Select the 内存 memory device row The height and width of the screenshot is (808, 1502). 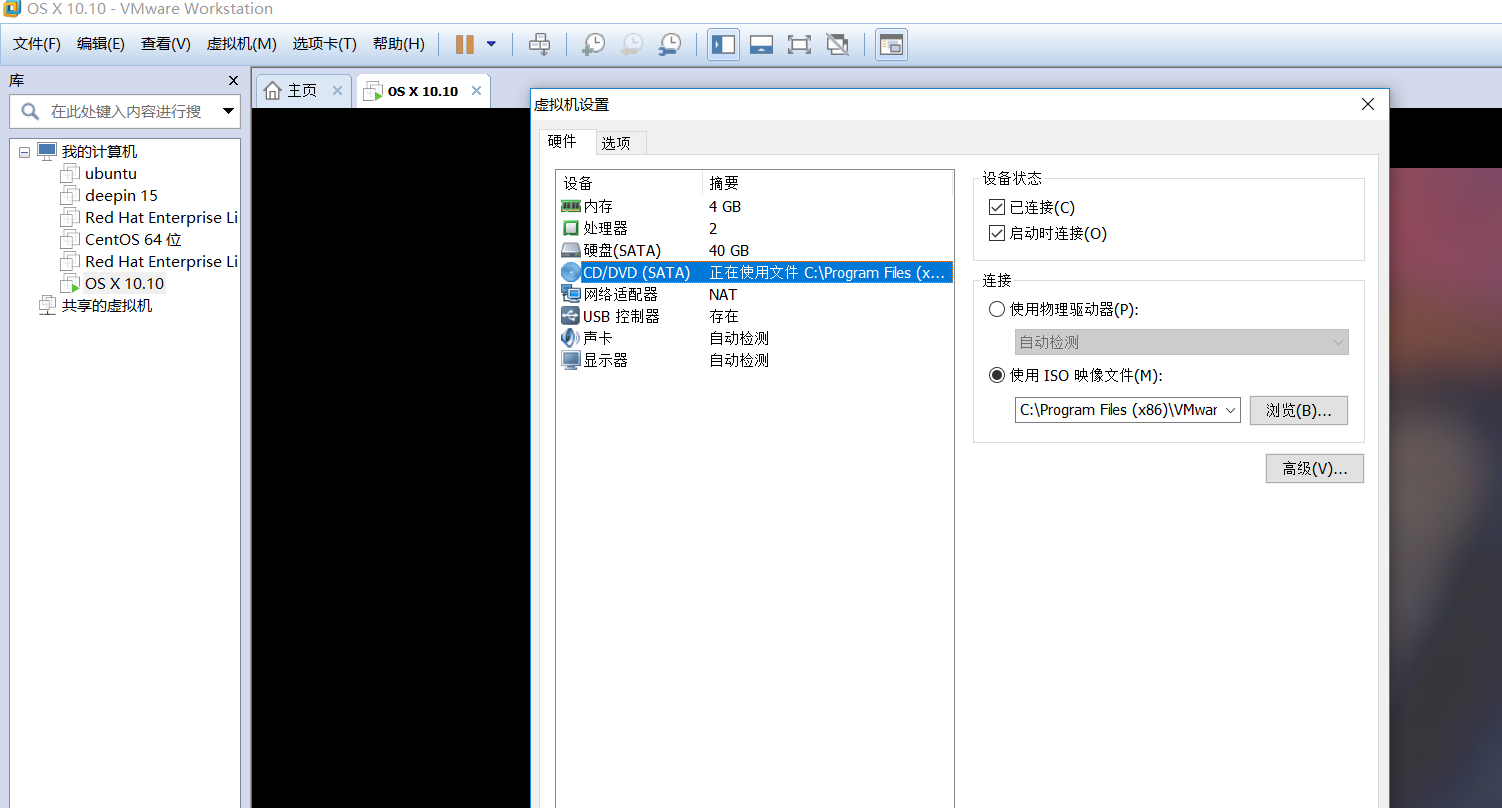click(755, 207)
